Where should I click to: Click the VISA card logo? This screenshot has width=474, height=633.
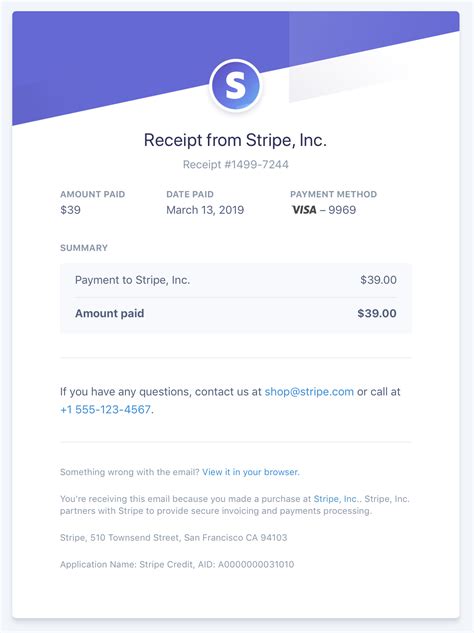coord(304,210)
